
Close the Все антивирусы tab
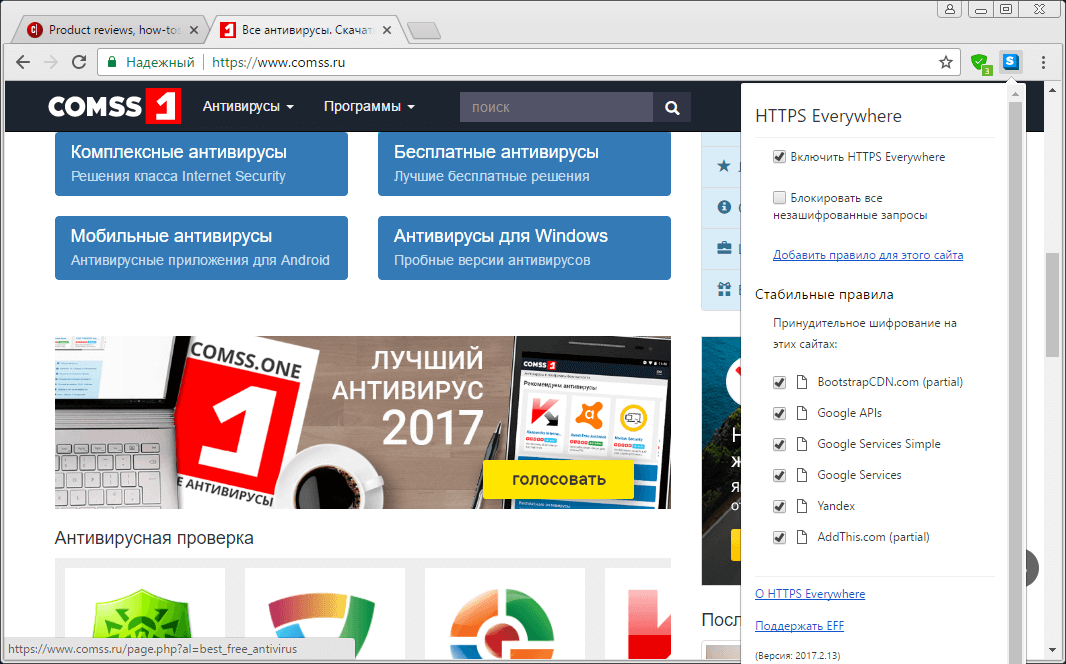point(387,30)
